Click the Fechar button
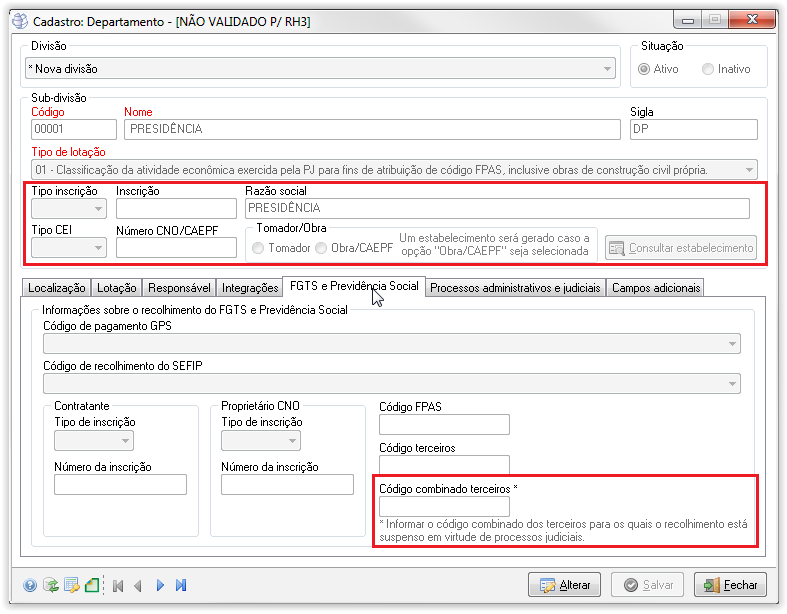The image size is (787, 614). point(730,585)
